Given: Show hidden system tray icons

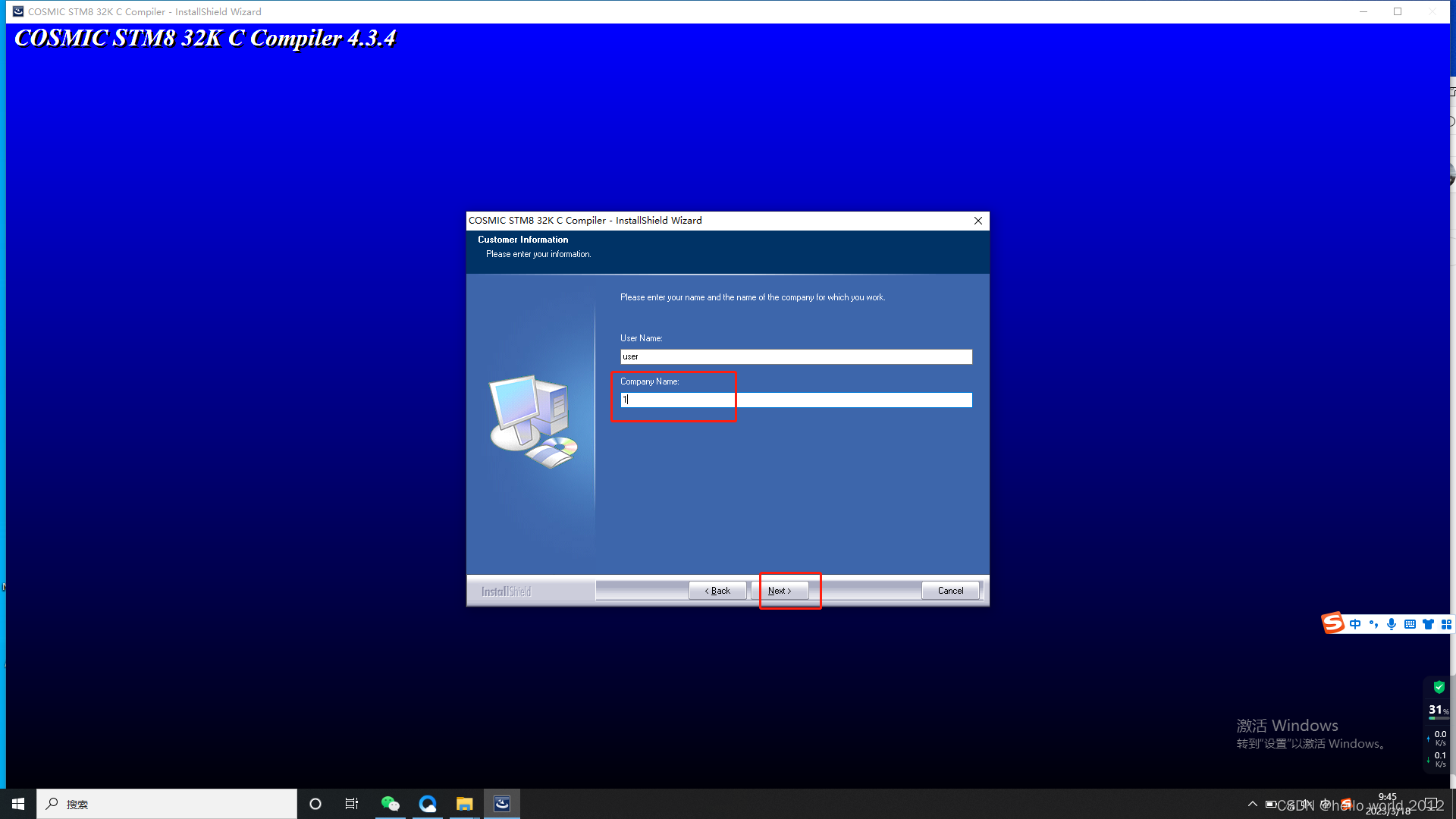Looking at the screenshot, I should tap(1253, 804).
